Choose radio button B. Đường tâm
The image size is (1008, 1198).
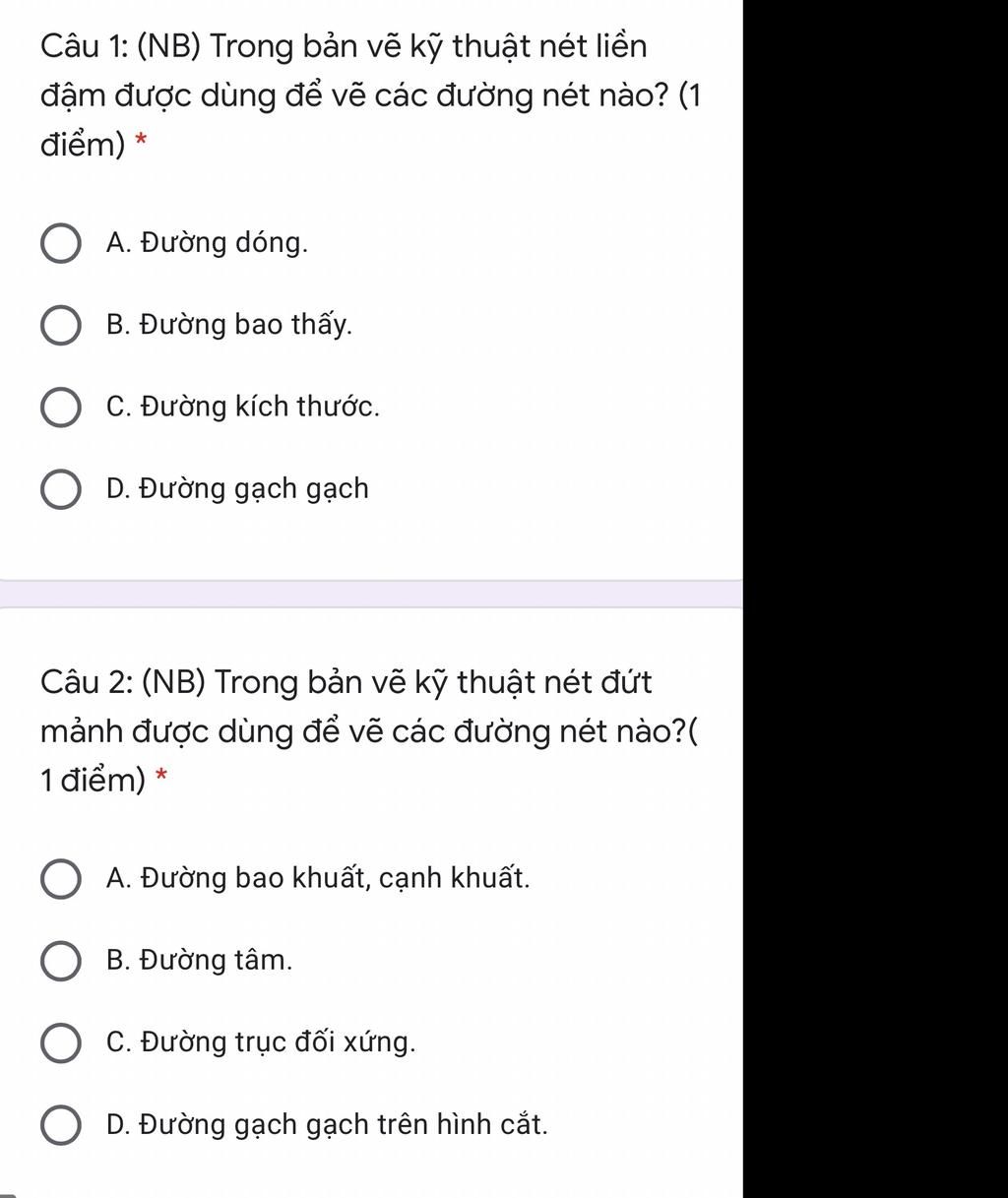tap(60, 962)
